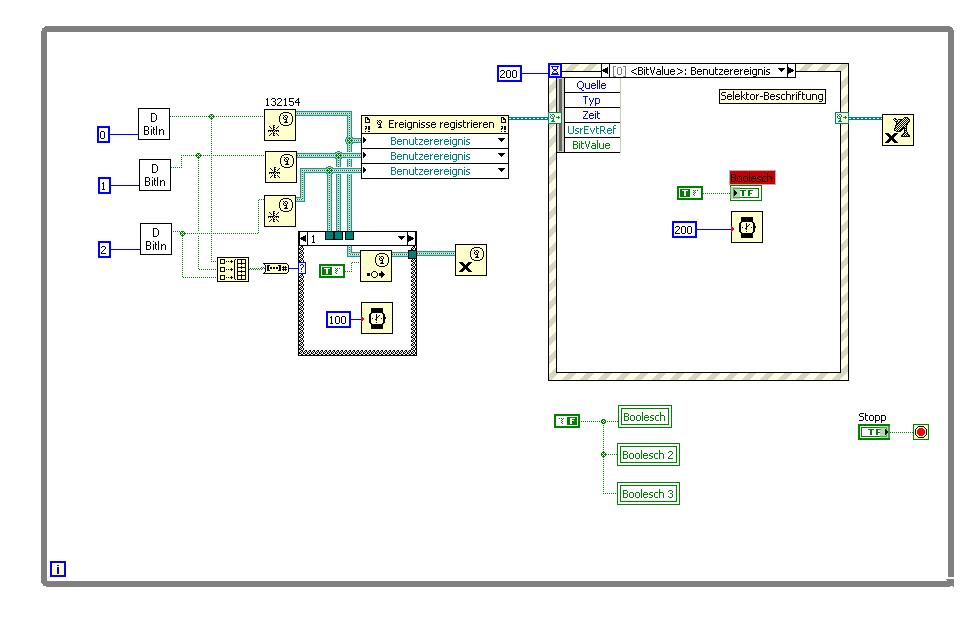Toggle the True constant inside the case structure
977x626 pixels.
coord(332,270)
